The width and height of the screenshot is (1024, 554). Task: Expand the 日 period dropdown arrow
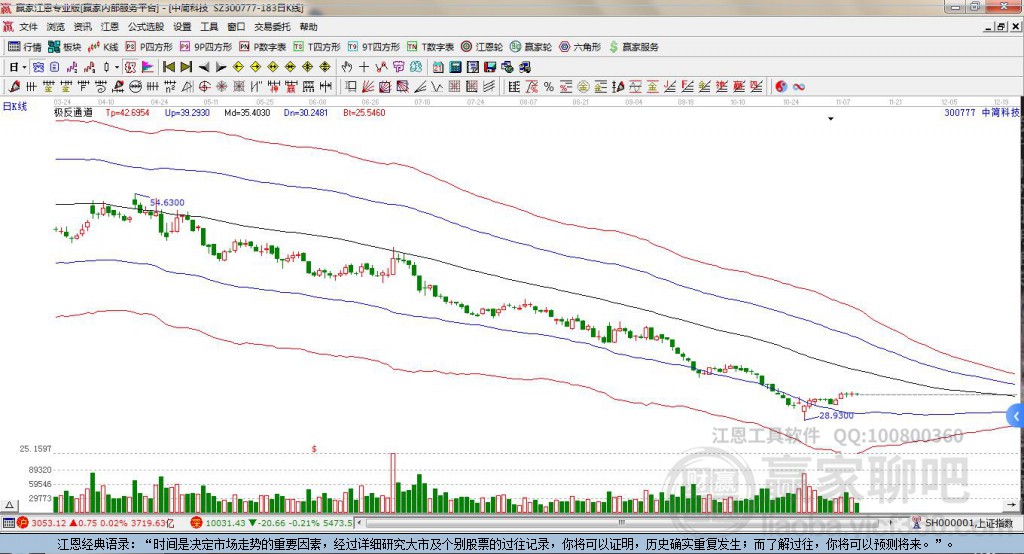(x=24, y=67)
